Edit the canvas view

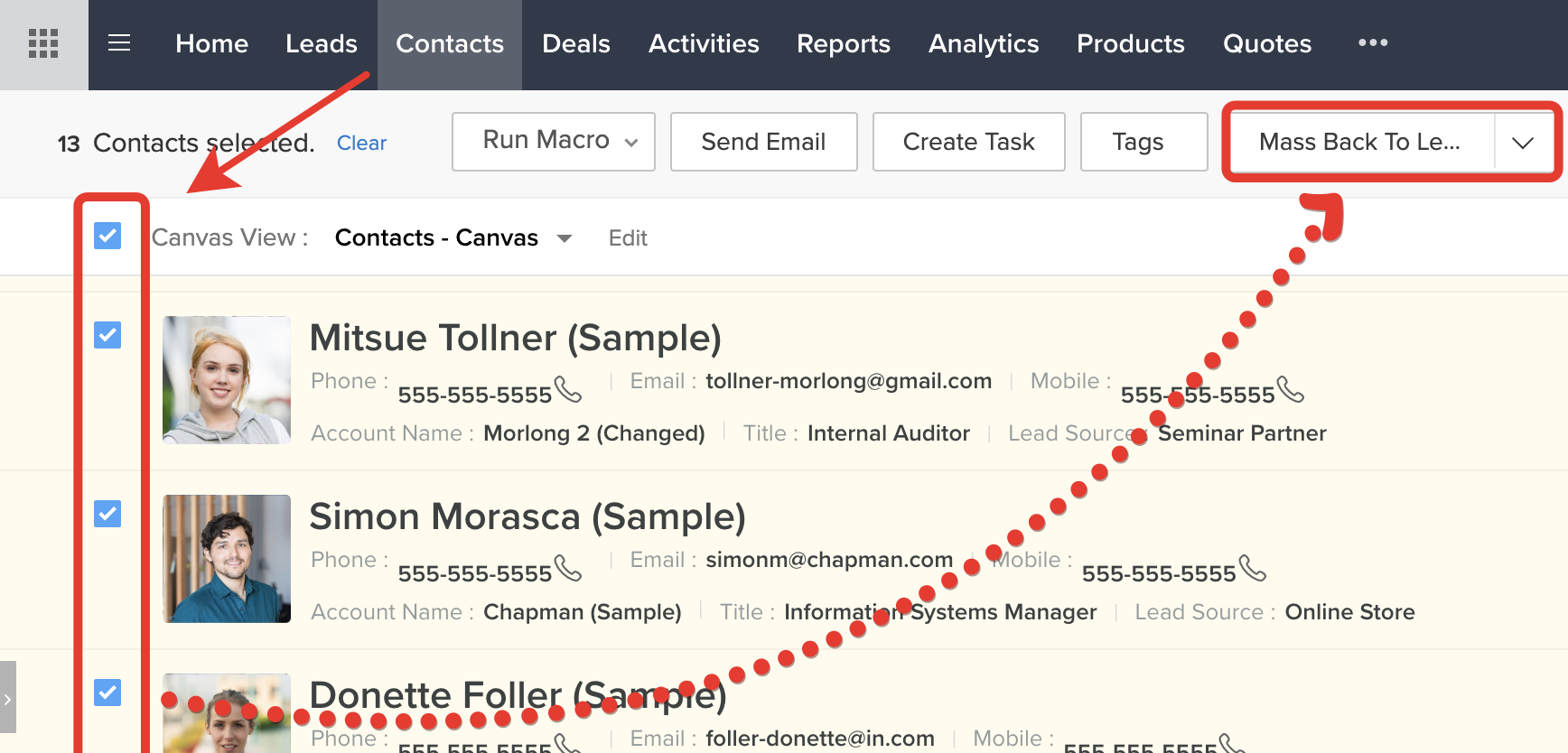tap(628, 238)
